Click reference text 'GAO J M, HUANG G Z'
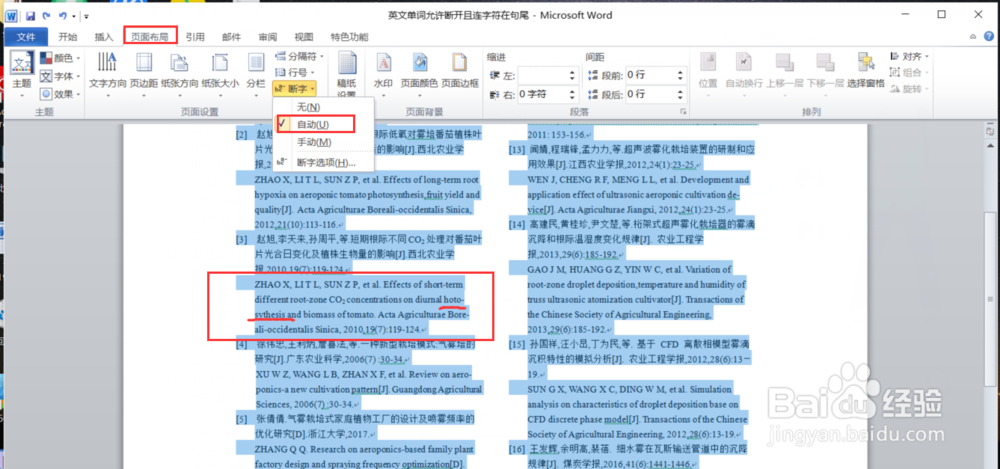Viewport: 1000px width, 469px height. tap(568, 269)
